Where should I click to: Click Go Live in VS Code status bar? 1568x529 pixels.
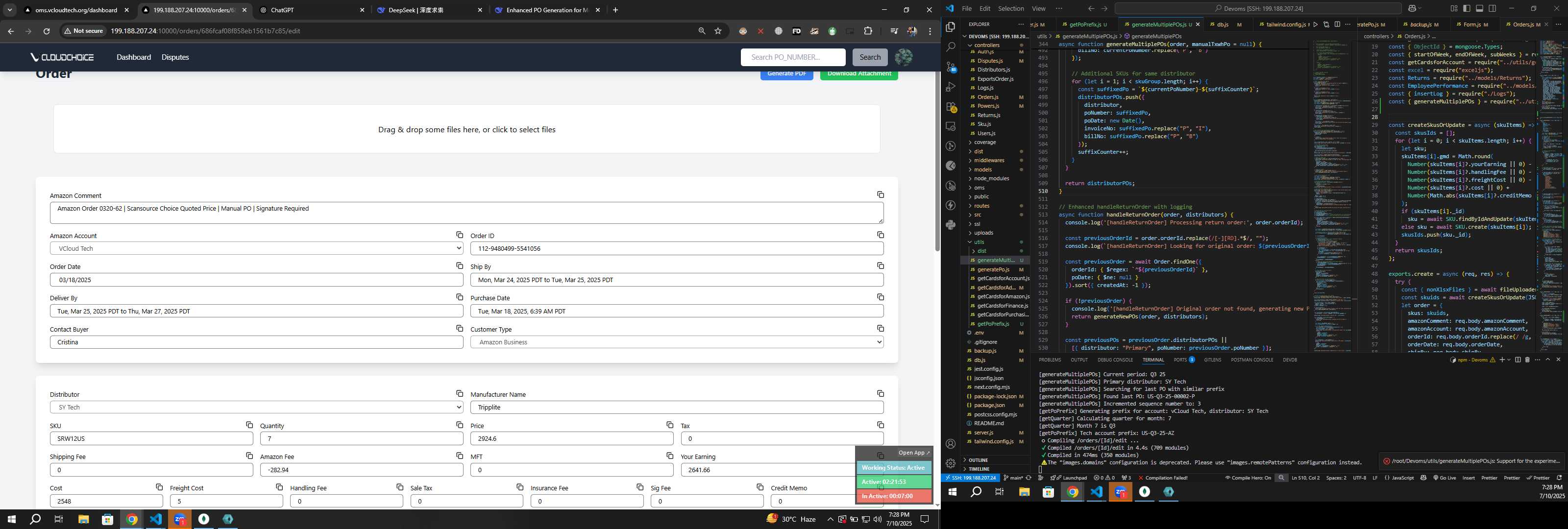tap(1444, 478)
